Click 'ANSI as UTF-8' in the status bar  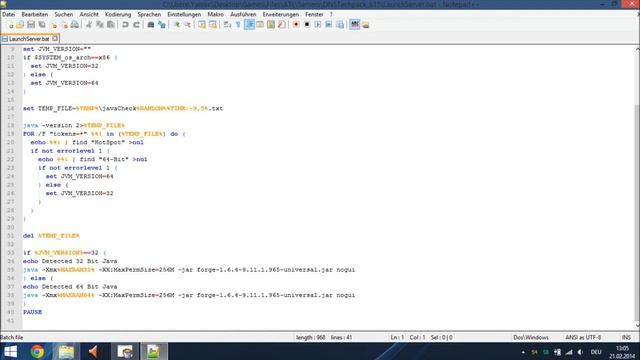click(583, 338)
